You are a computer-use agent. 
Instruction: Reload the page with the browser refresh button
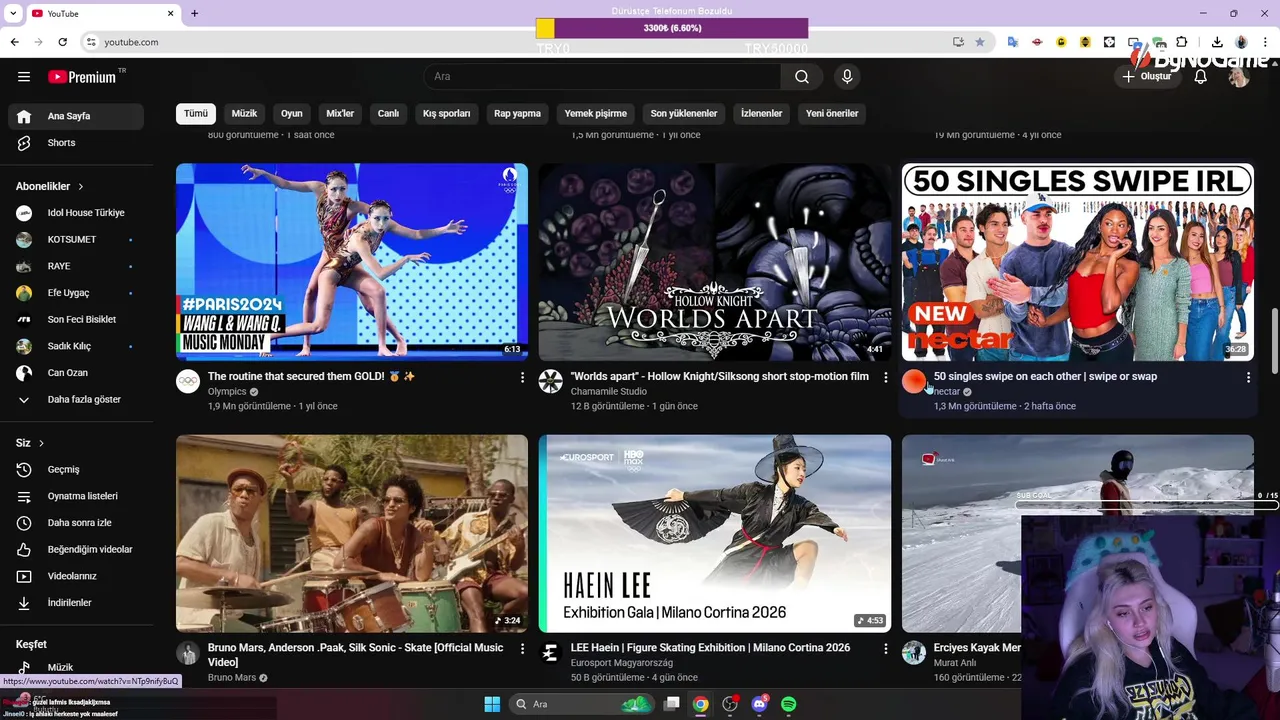62,42
